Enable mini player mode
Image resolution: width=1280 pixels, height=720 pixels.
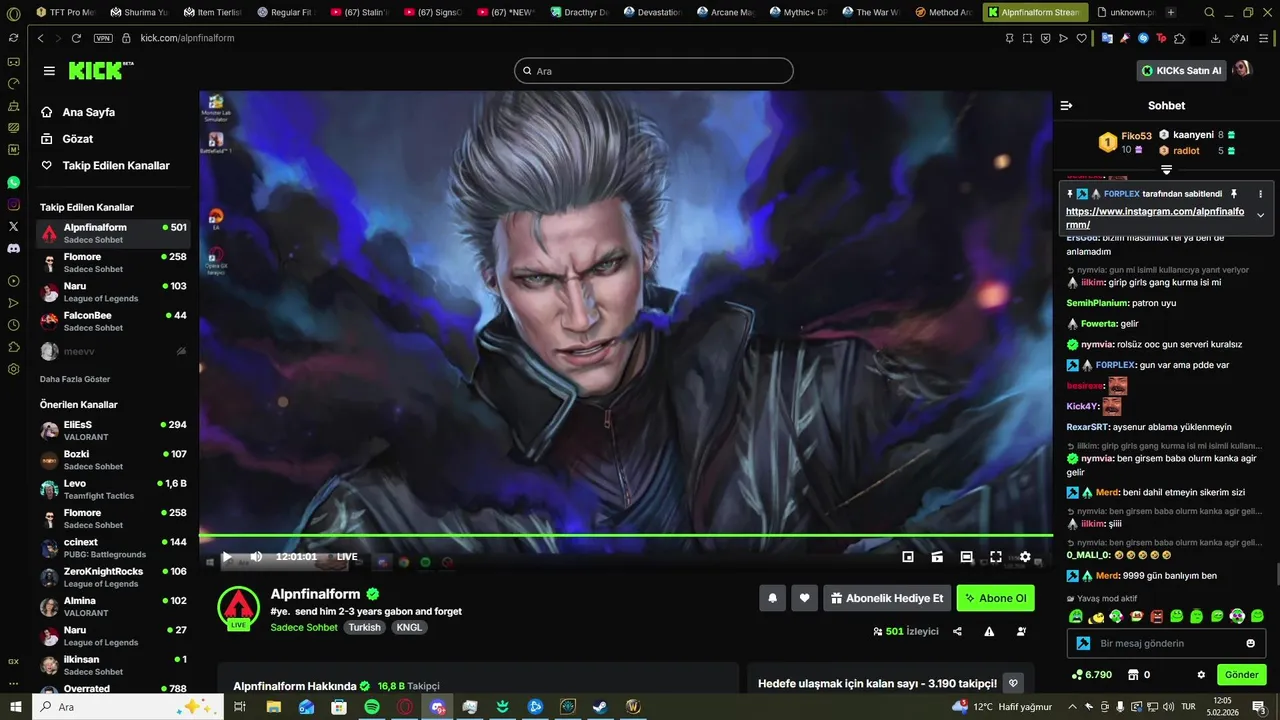click(x=908, y=557)
